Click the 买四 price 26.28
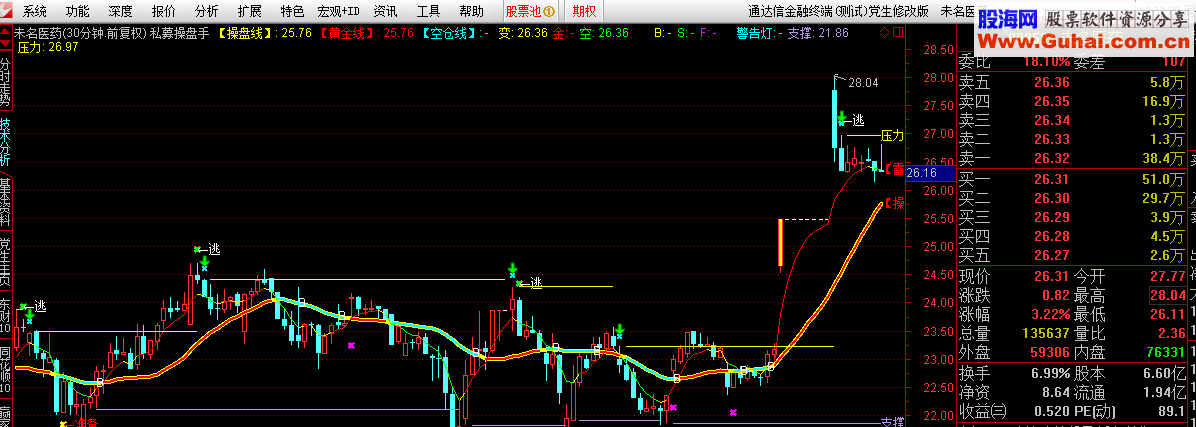 1052,236
